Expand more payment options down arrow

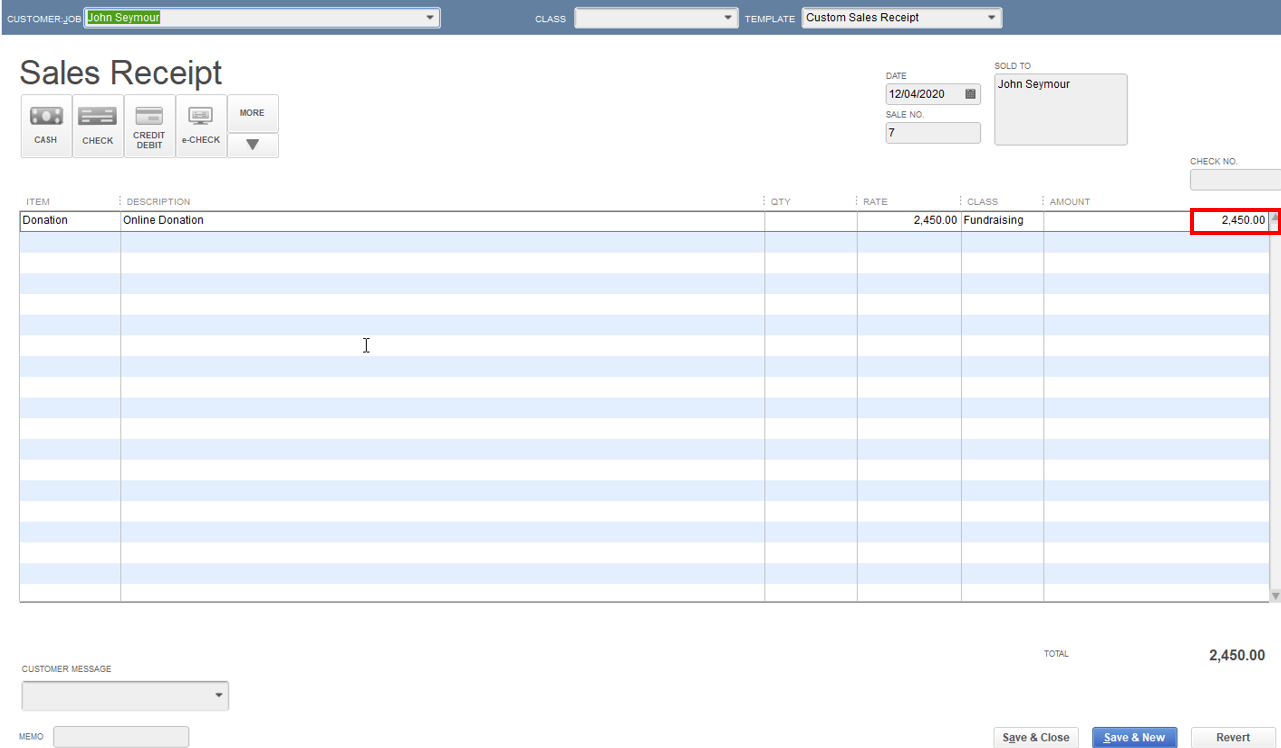(x=253, y=145)
